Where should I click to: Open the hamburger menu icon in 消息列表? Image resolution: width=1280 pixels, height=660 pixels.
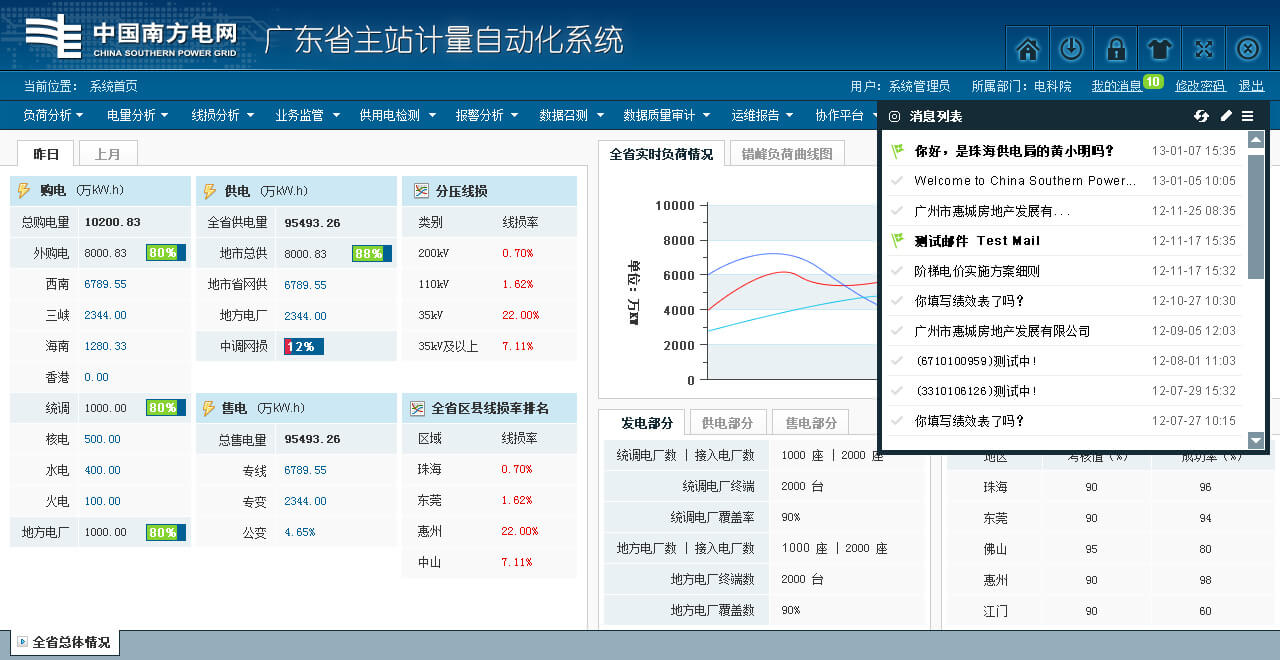pyautogui.click(x=1248, y=117)
